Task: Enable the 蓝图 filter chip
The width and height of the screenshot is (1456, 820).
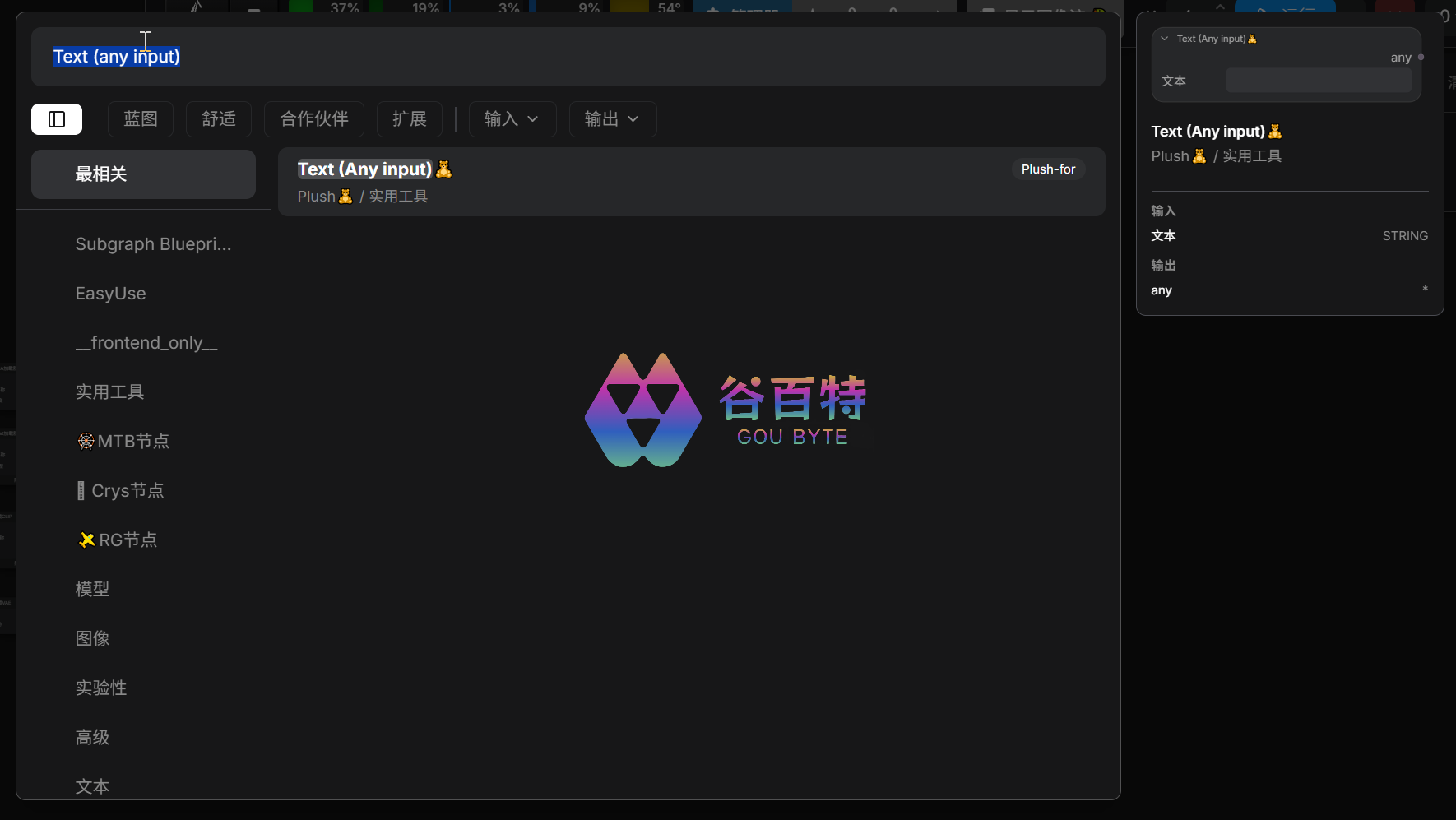Action: tap(141, 119)
